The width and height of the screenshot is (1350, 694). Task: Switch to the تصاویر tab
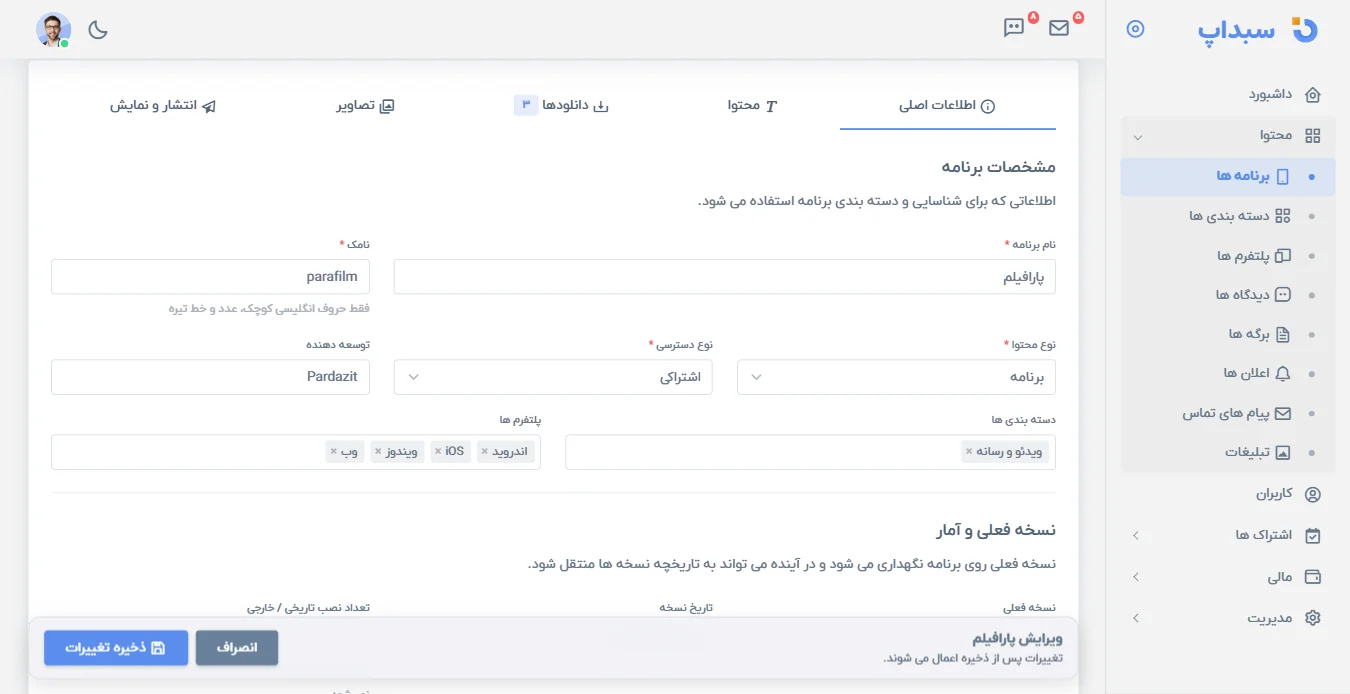(366, 105)
